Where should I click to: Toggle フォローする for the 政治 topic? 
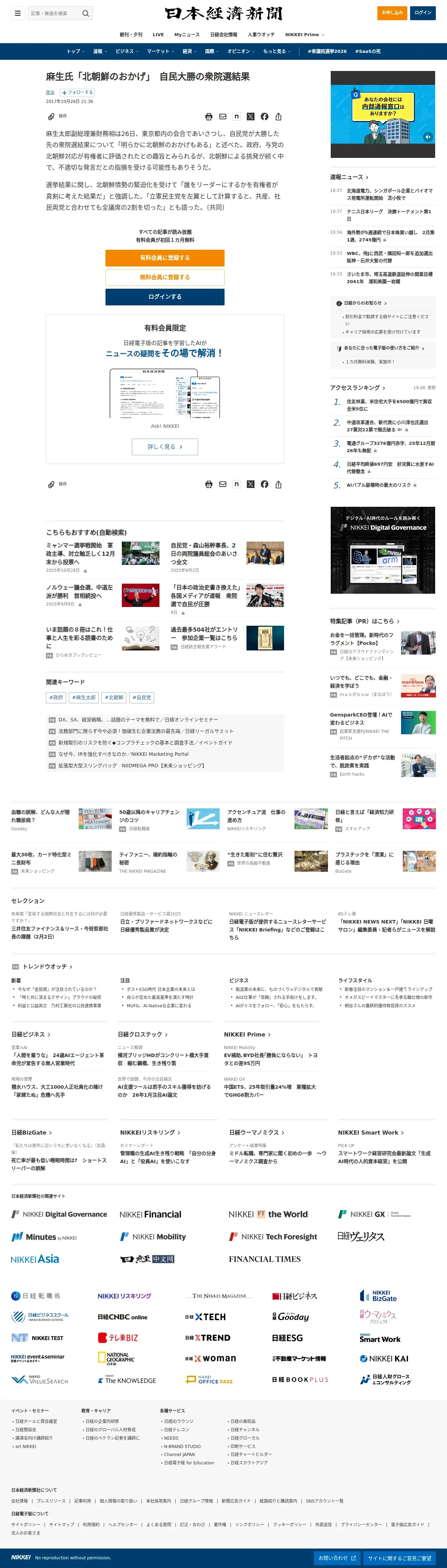click(x=77, y=93)
